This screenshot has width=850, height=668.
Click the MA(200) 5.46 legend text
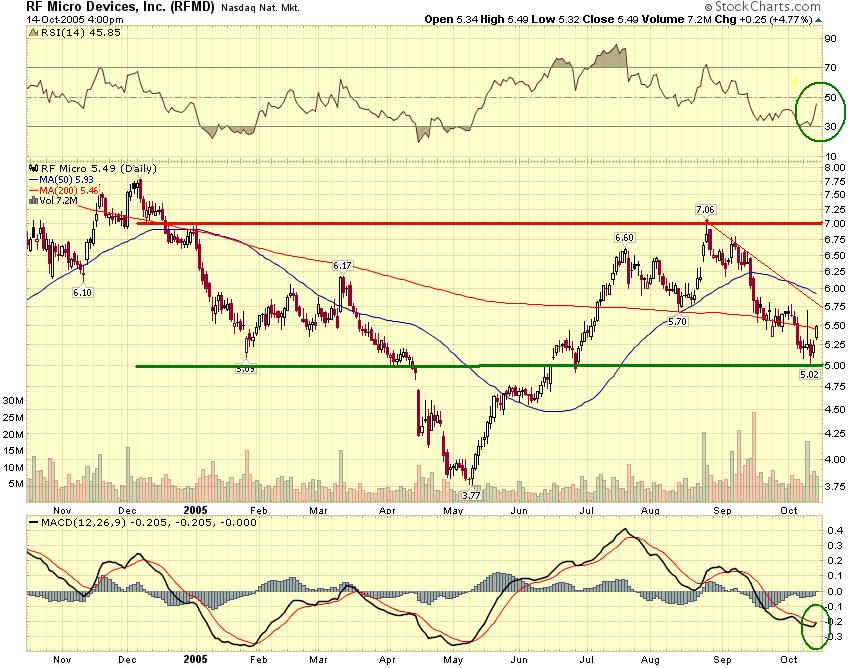[x=69, y=190]
